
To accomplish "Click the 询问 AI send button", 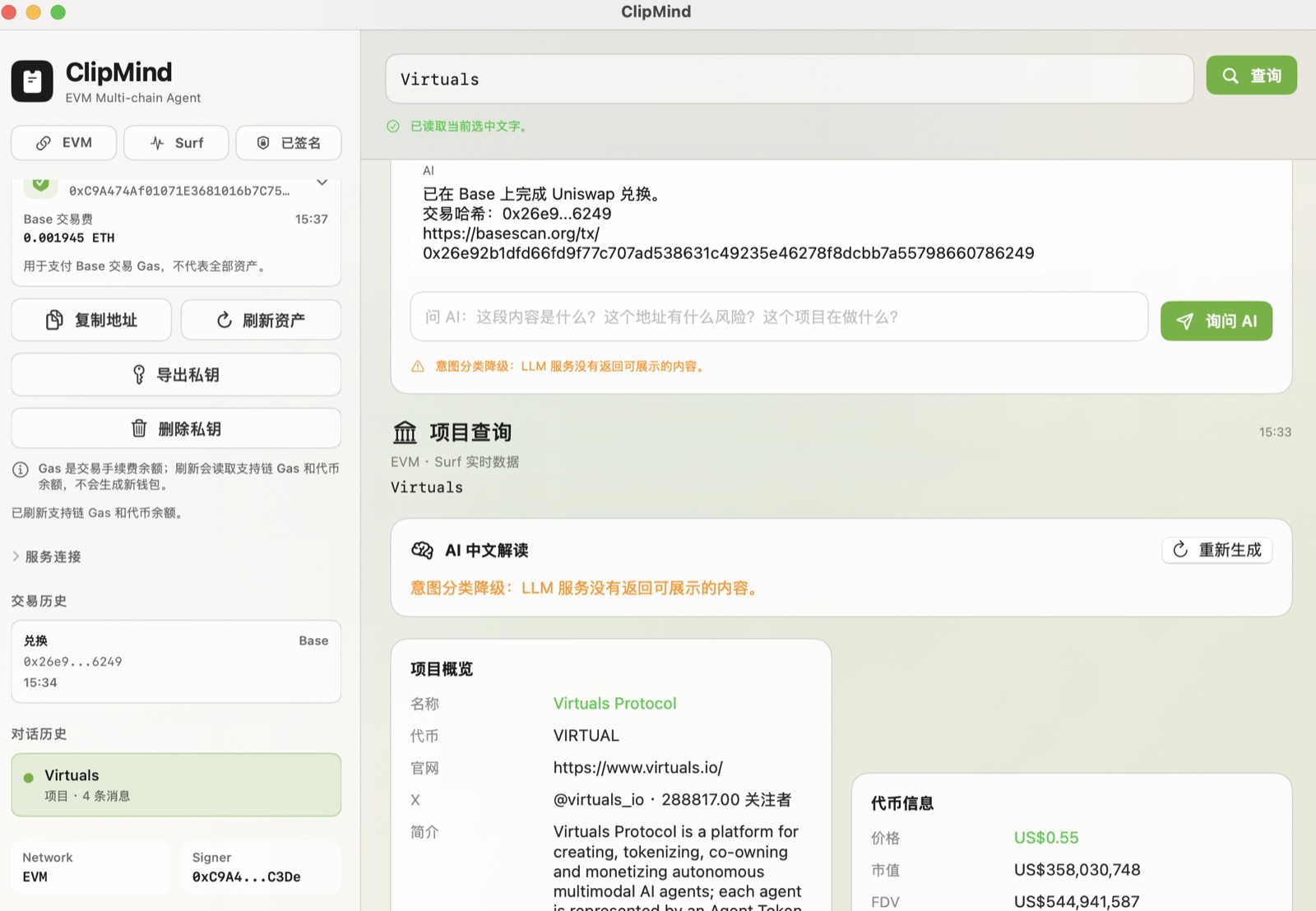I will coord(1216,321).
